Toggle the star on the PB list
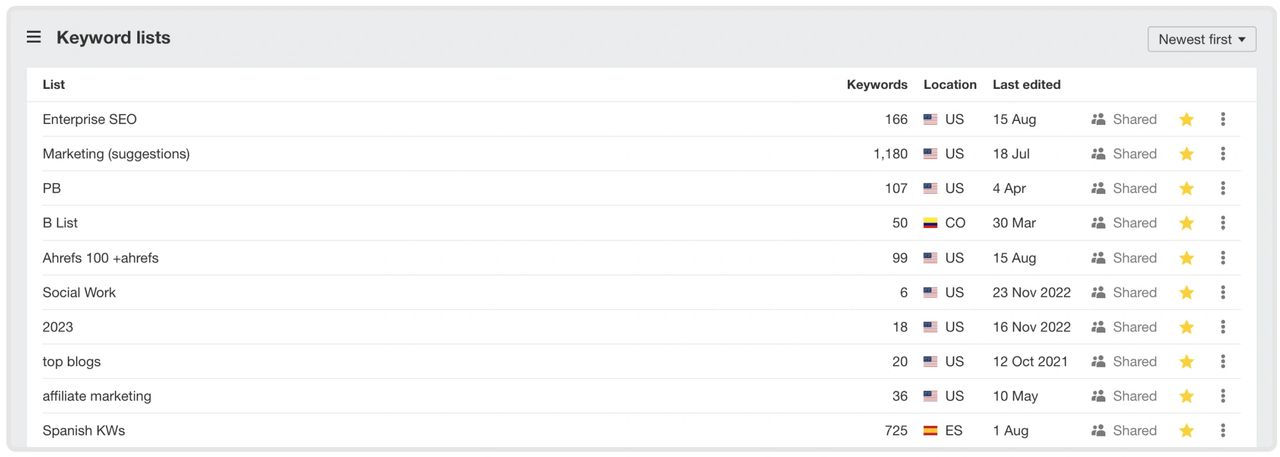 tap(1186, 188)
